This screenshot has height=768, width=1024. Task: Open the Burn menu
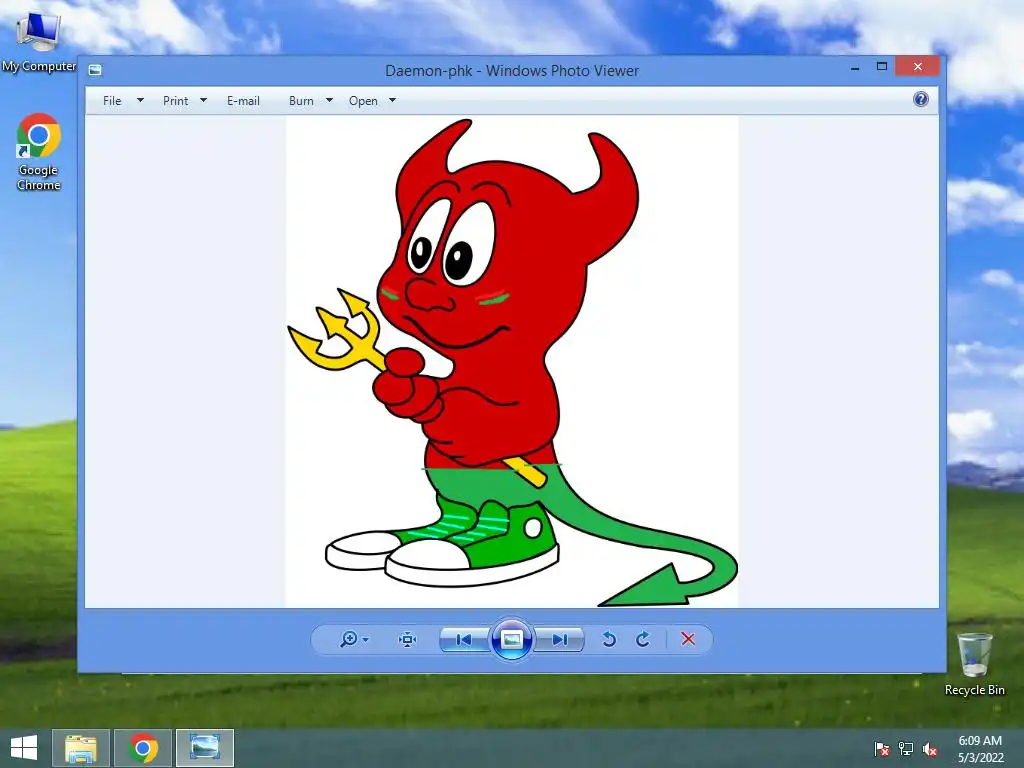tap(301, 101)
